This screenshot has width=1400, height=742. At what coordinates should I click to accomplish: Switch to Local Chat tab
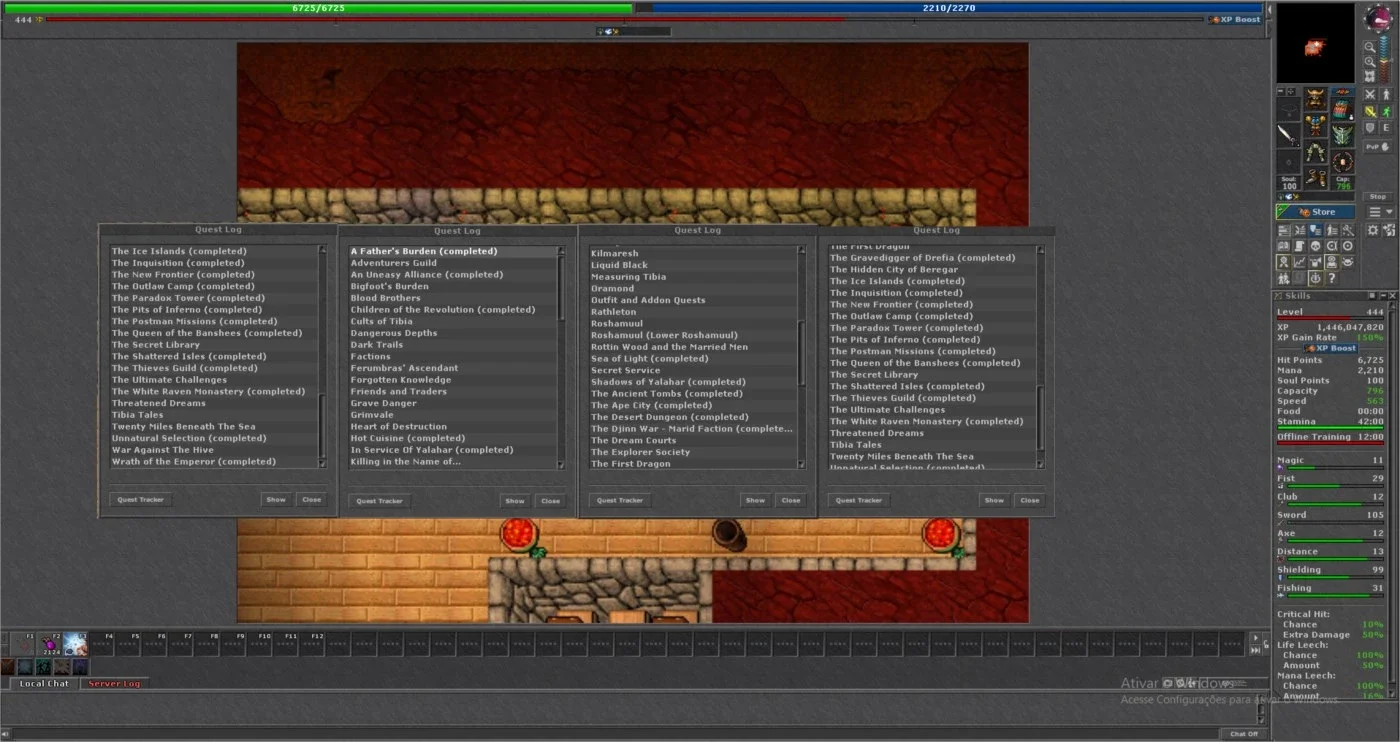pos(44,684)
